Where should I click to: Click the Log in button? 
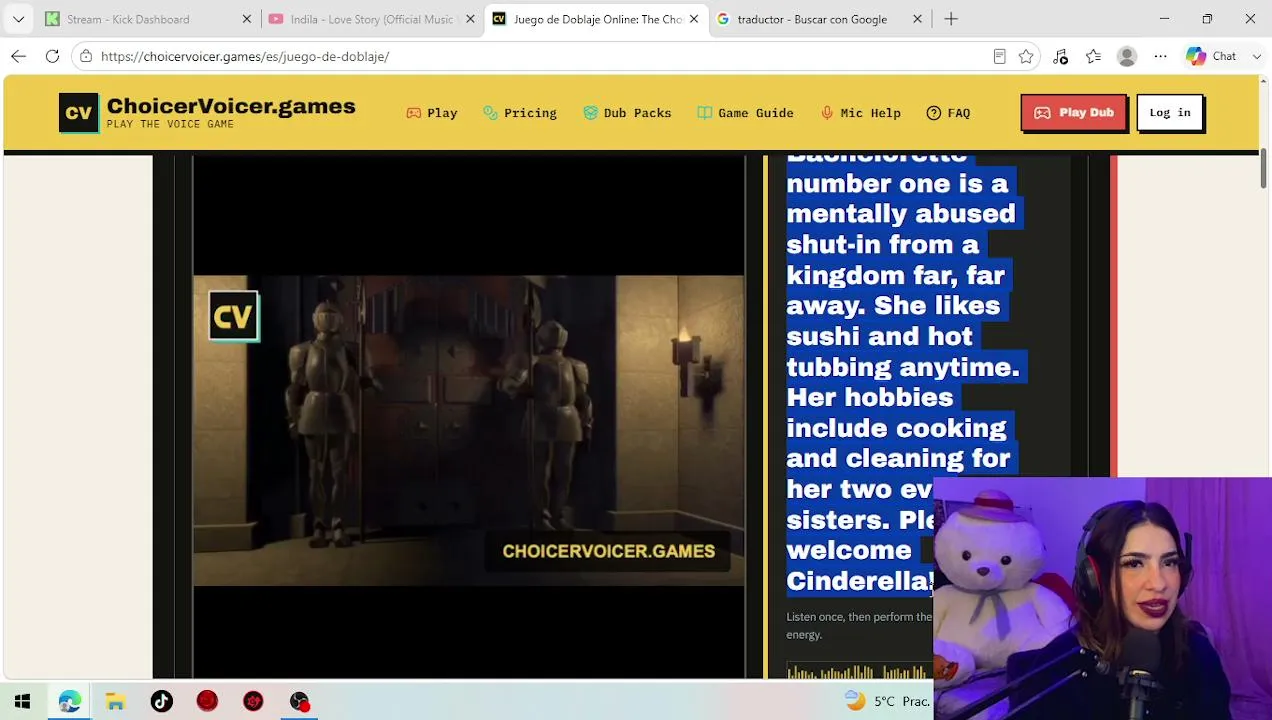[1169, 113]
